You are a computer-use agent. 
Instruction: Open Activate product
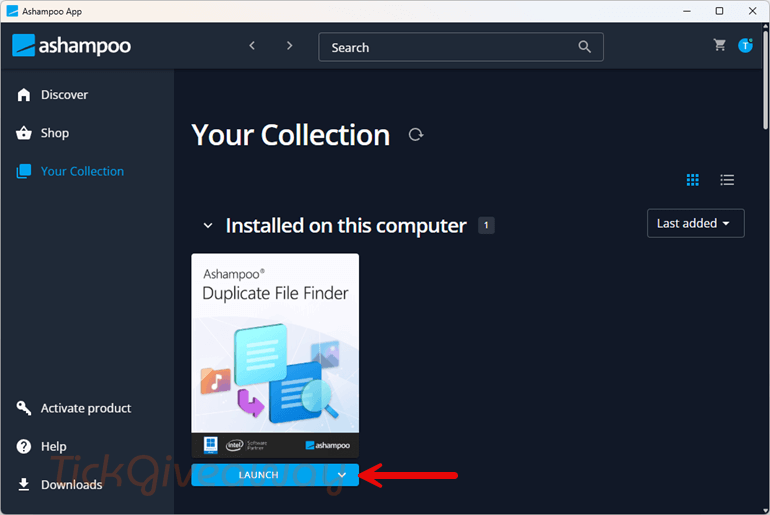tap(86, 408)
